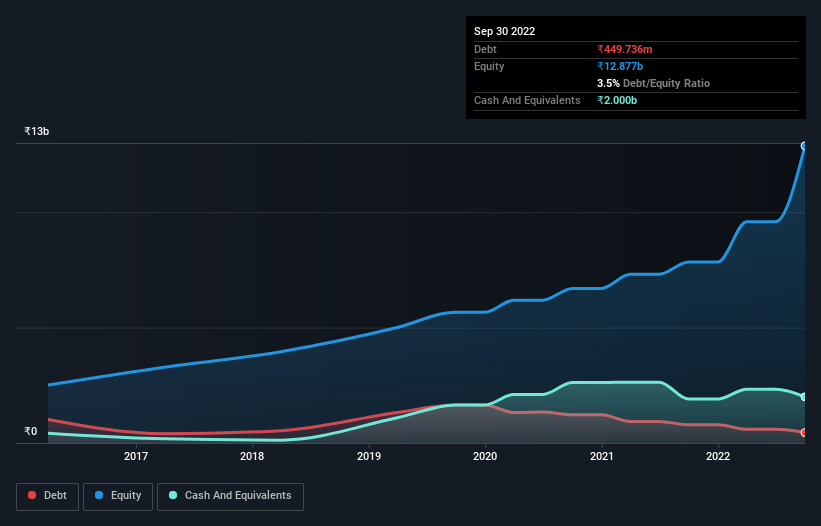The width and height of the screenshot is (821, 526).
Task: Toggle the Debt legend button
Action: click(x=47, y=496)
